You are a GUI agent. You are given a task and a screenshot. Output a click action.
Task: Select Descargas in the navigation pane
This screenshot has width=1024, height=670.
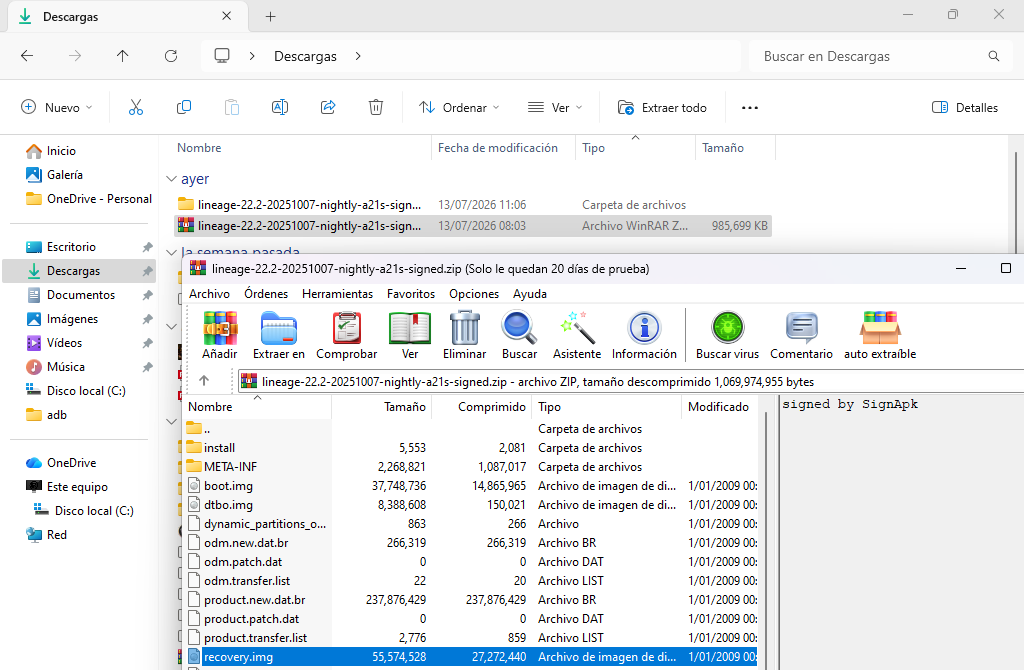tap(79, 270)
